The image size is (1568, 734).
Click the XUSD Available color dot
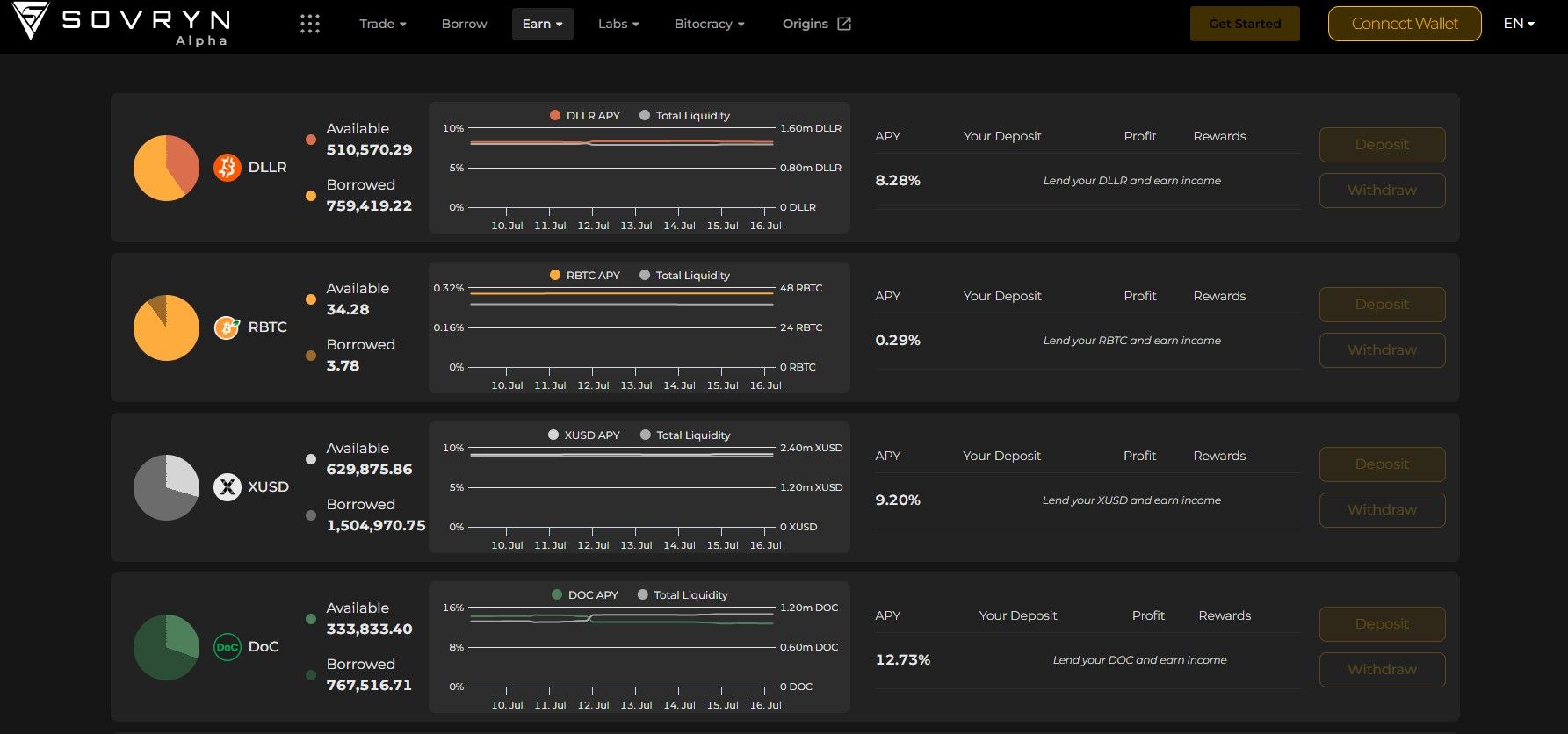tap(311, 459)
